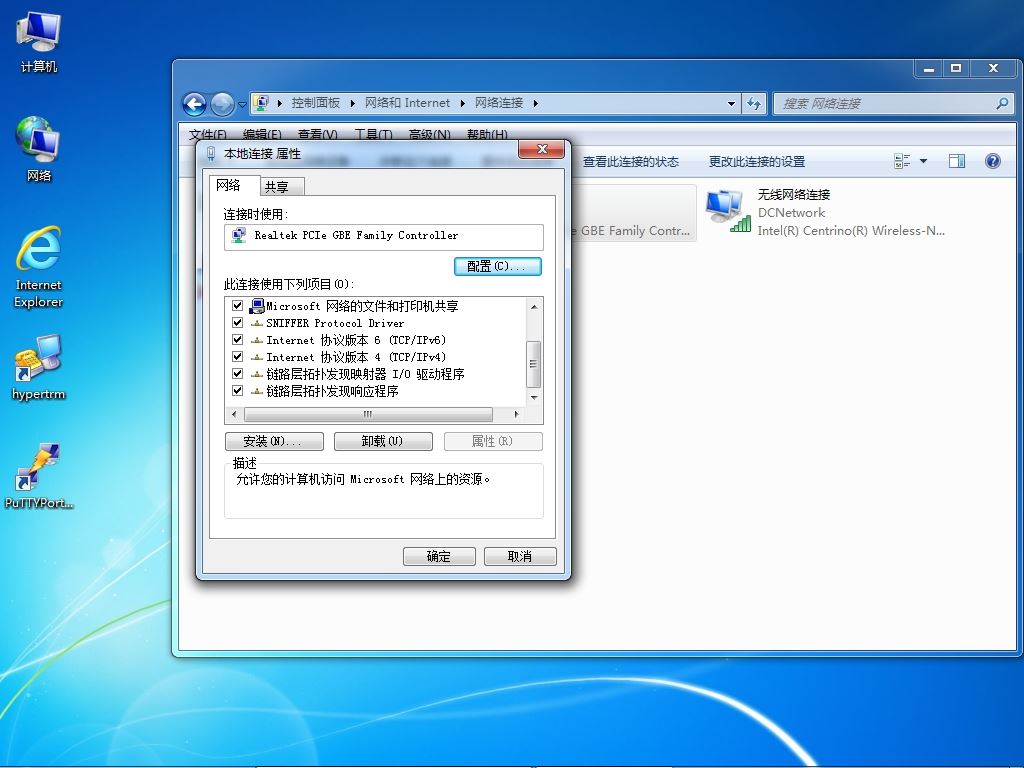The image size is (1024, 768).
Task: Click the list scroll down arrow
Action: (x=534, y=397)
